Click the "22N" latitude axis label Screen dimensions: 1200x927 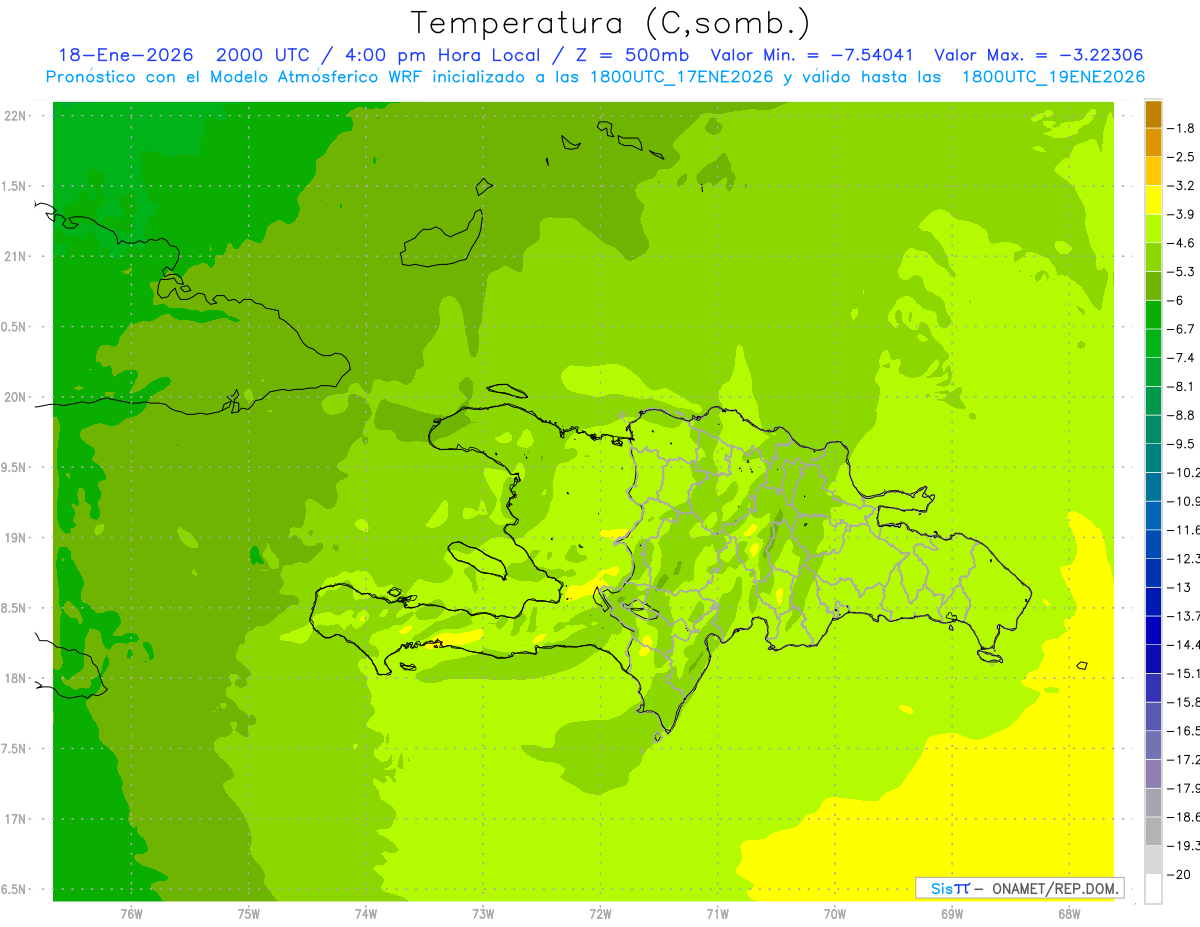(15, 116)
